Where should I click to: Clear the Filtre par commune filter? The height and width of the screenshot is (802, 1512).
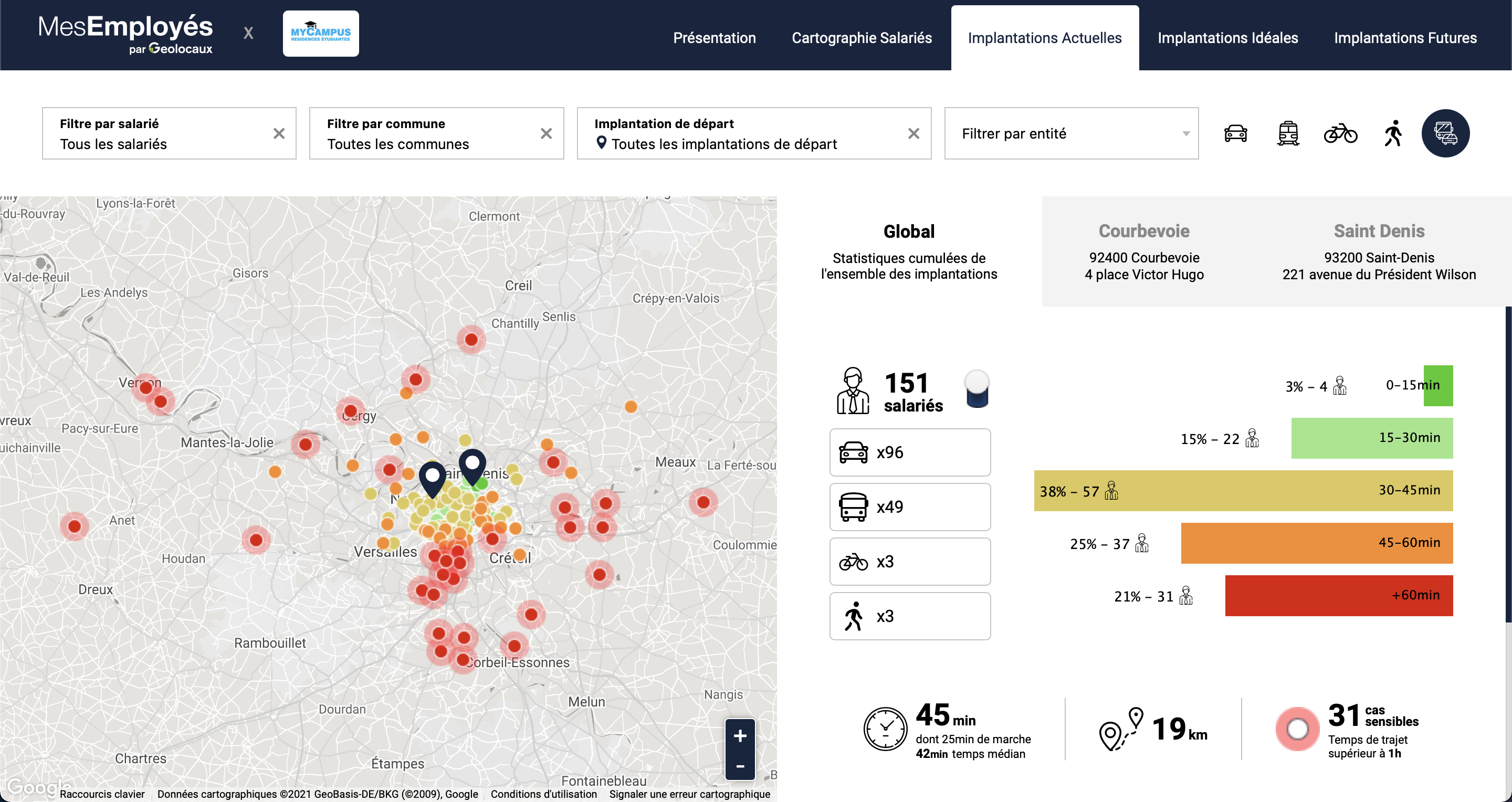pos(546,134)
